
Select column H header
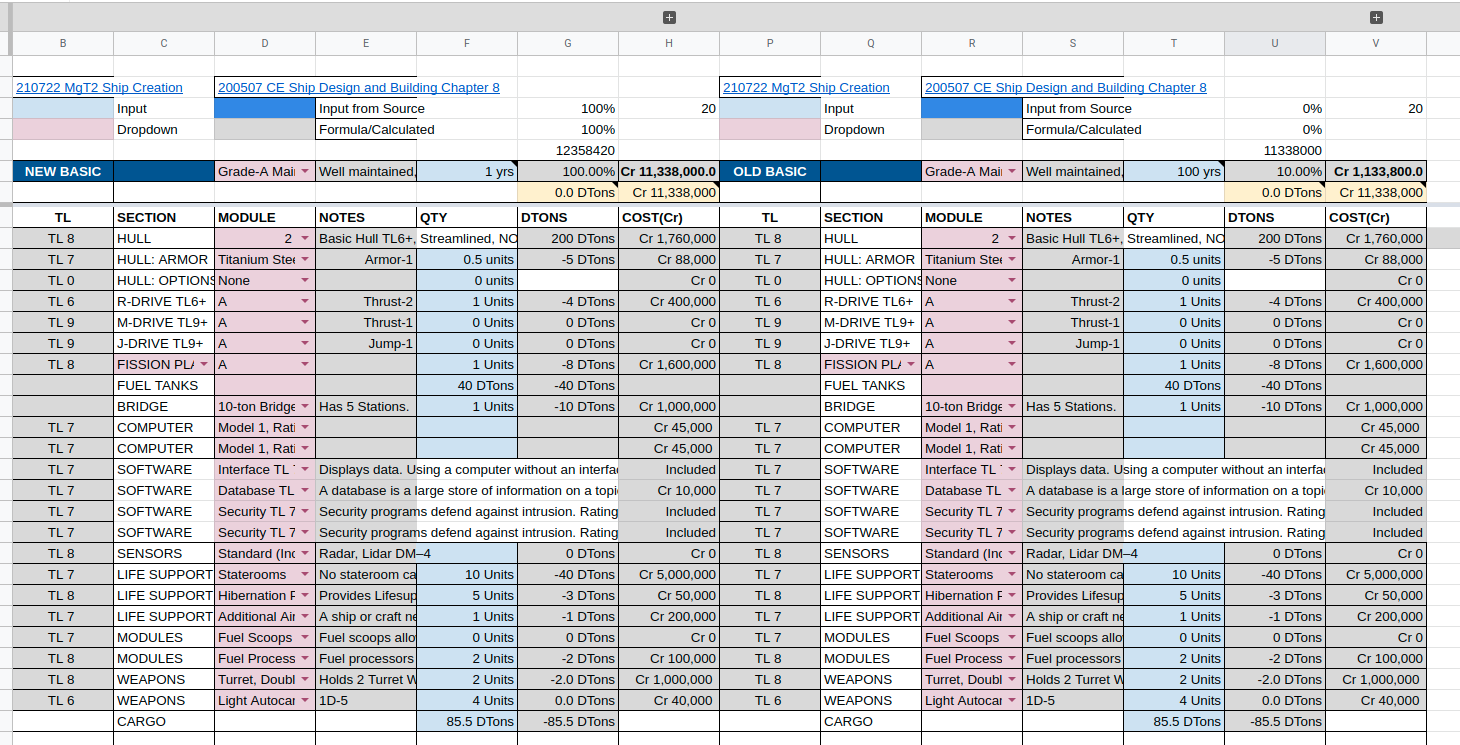click(669, 44)
